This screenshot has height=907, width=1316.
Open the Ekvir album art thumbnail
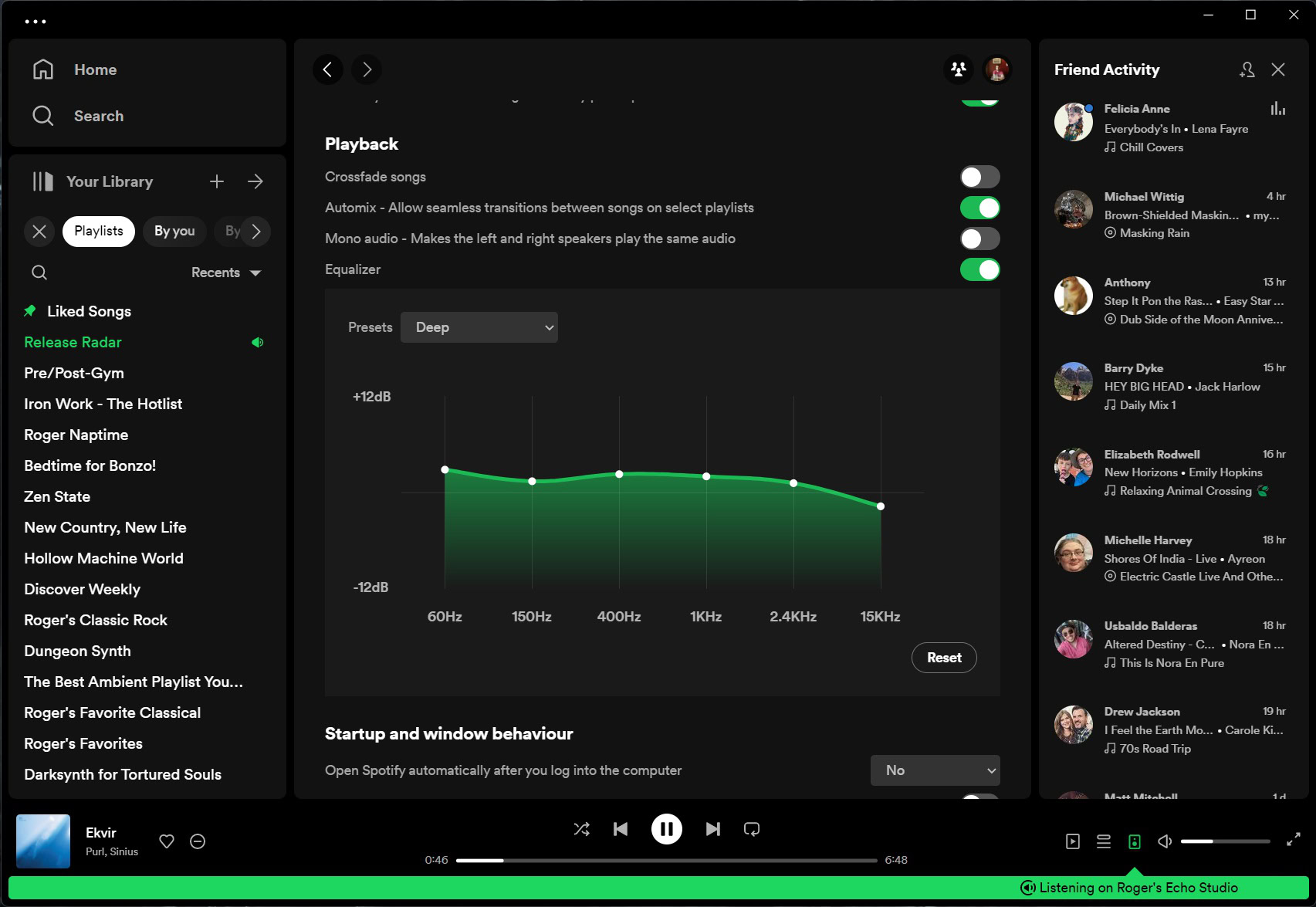pyautogui.click(x=43, y=841)
